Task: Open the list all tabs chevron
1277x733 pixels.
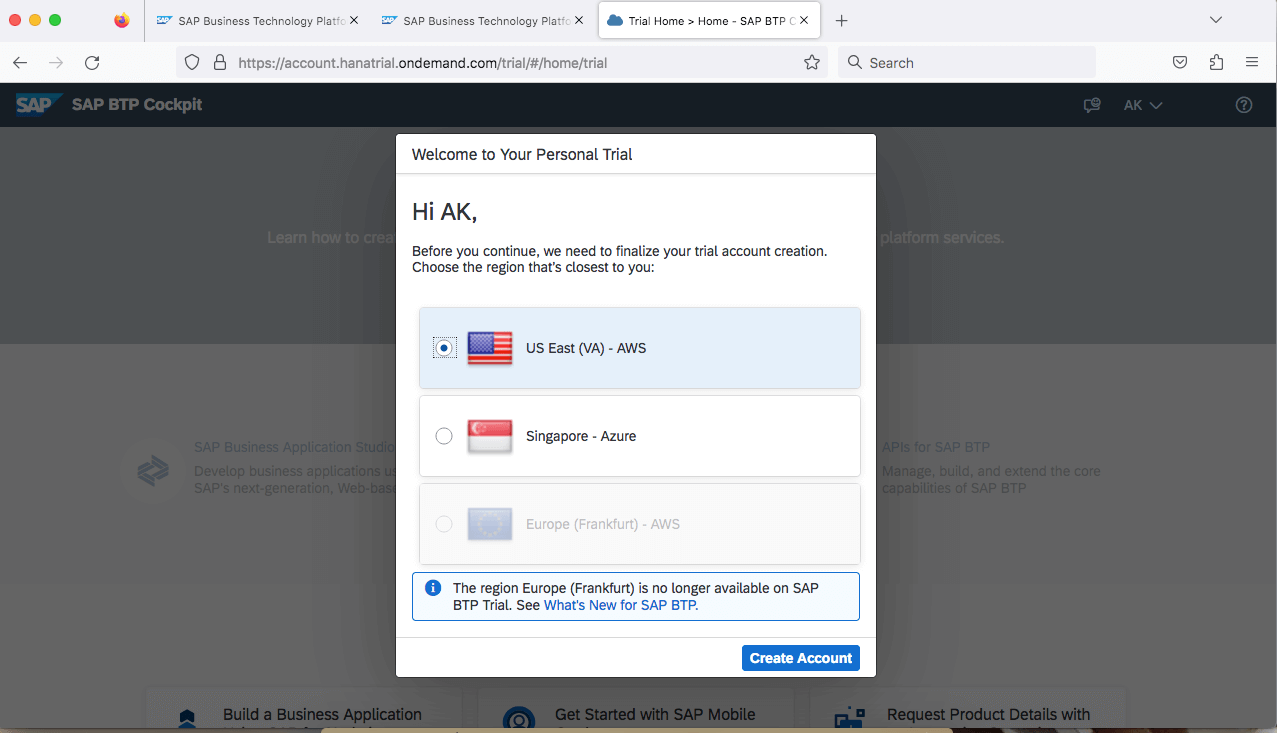Action: (1216, 20)
